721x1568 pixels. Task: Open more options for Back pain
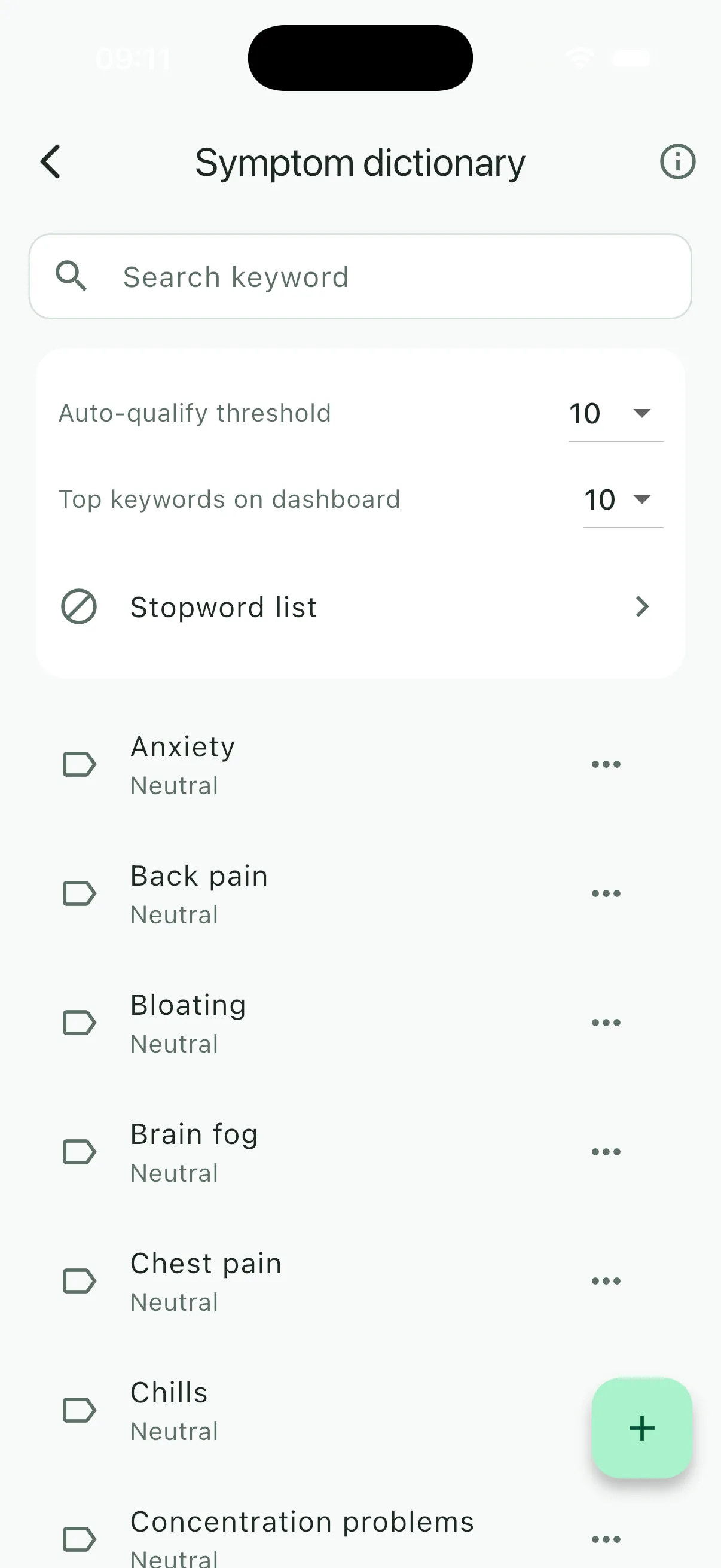click(x=606, y=893)
